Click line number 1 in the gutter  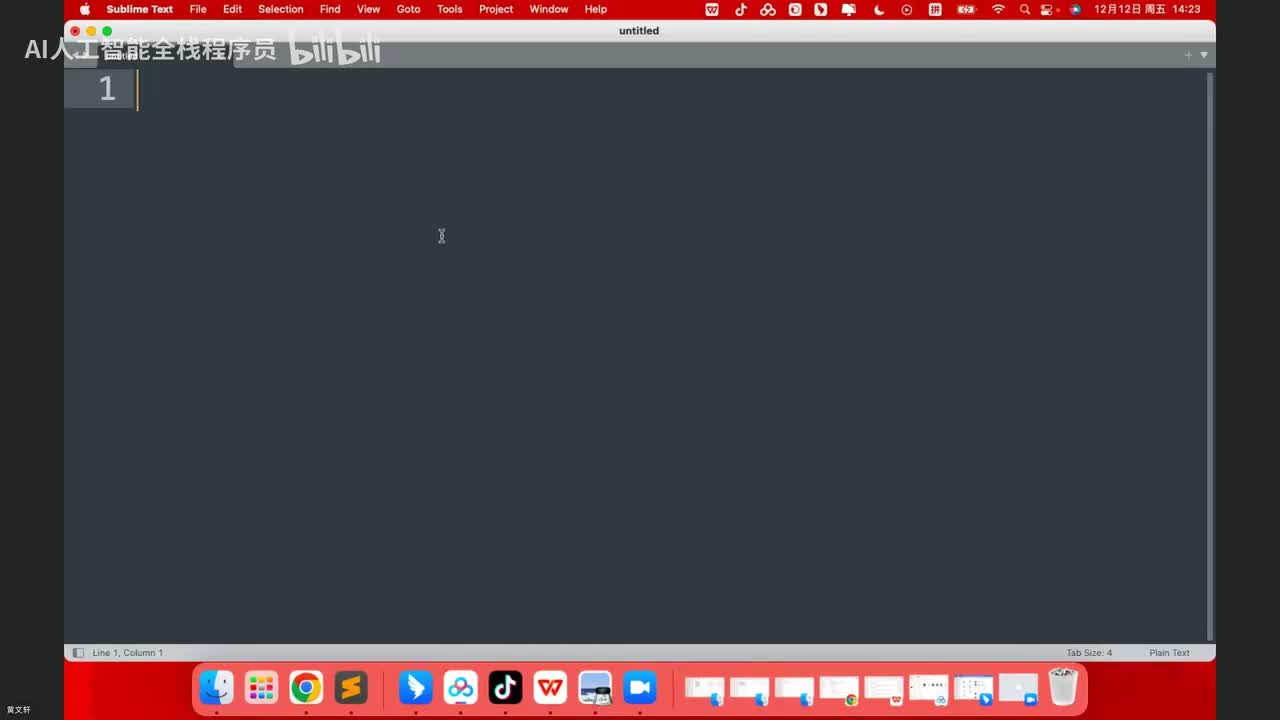tap(107, 89)
